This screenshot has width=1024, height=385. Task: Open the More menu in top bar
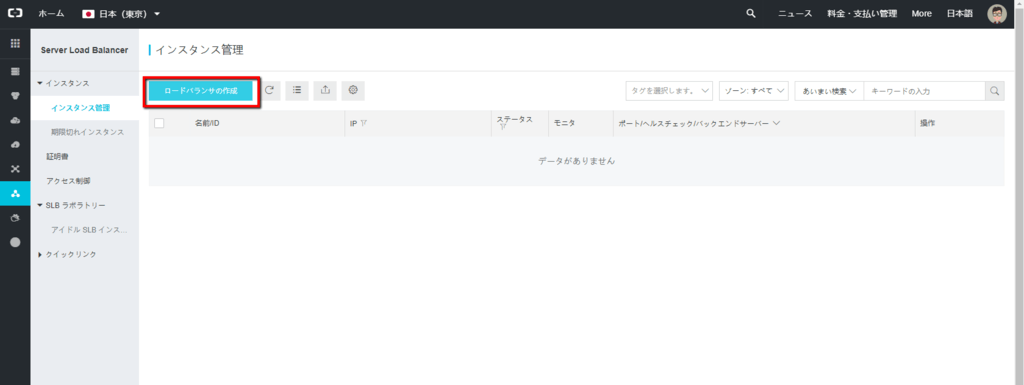[x=921, y=13]
